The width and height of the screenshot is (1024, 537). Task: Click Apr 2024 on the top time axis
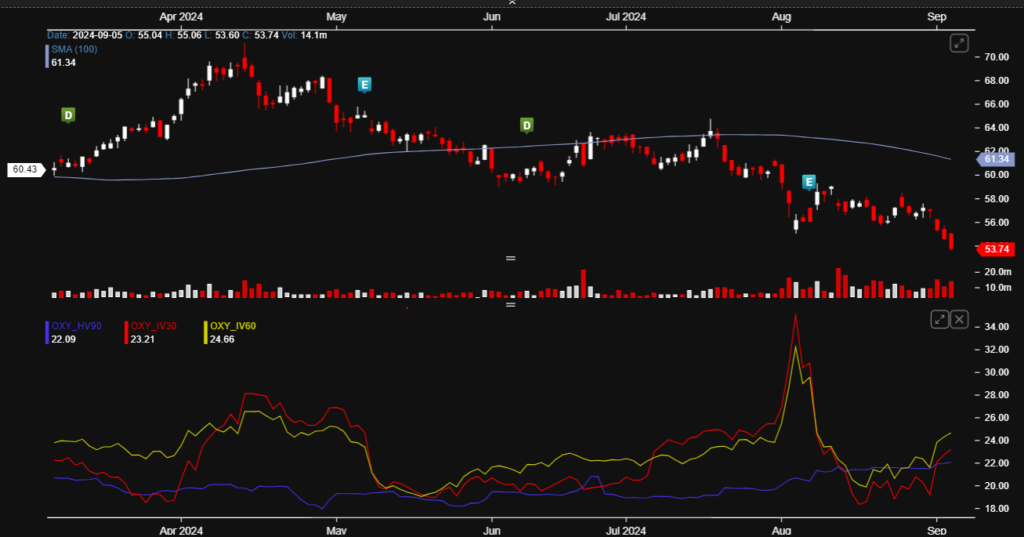(x=181, y=17)
